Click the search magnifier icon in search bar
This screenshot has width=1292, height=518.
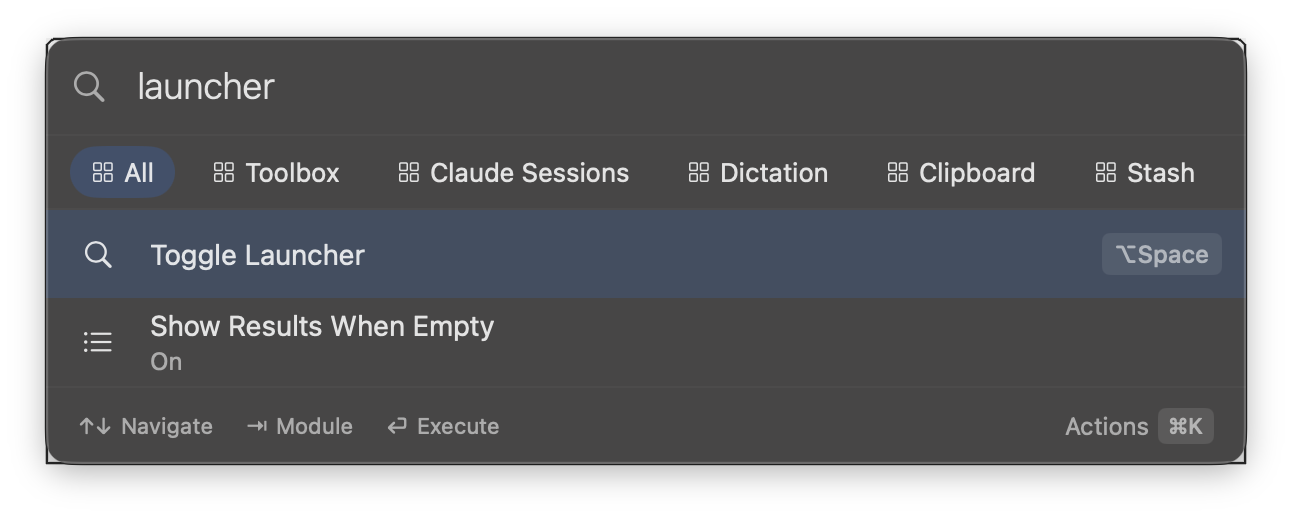pyautogui.click(x=89, y=87)
